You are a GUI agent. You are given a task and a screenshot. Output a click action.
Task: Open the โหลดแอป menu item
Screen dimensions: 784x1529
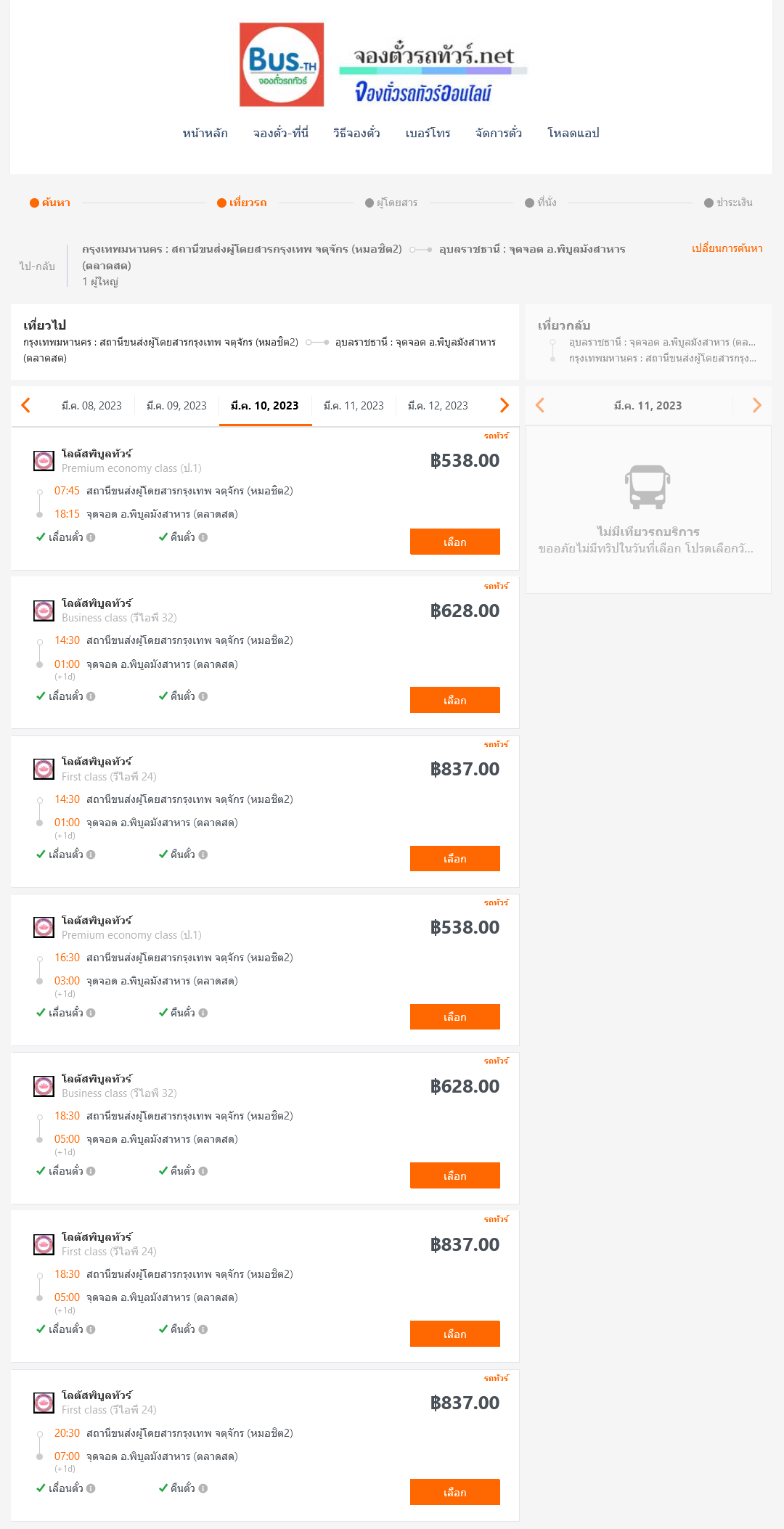click(x=573, y=133)
